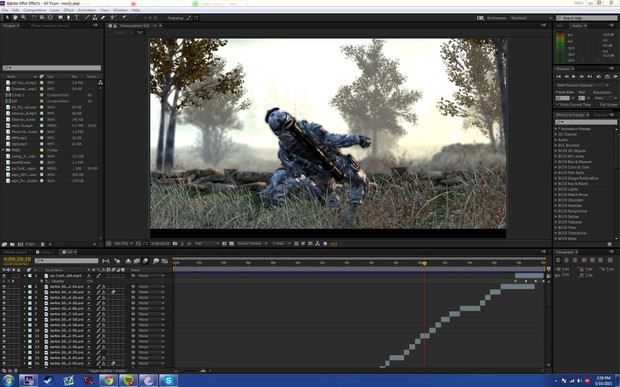Screen dimensions: 620x387
Task: Toggle the From Current Time checkbox
Action: 557,104
